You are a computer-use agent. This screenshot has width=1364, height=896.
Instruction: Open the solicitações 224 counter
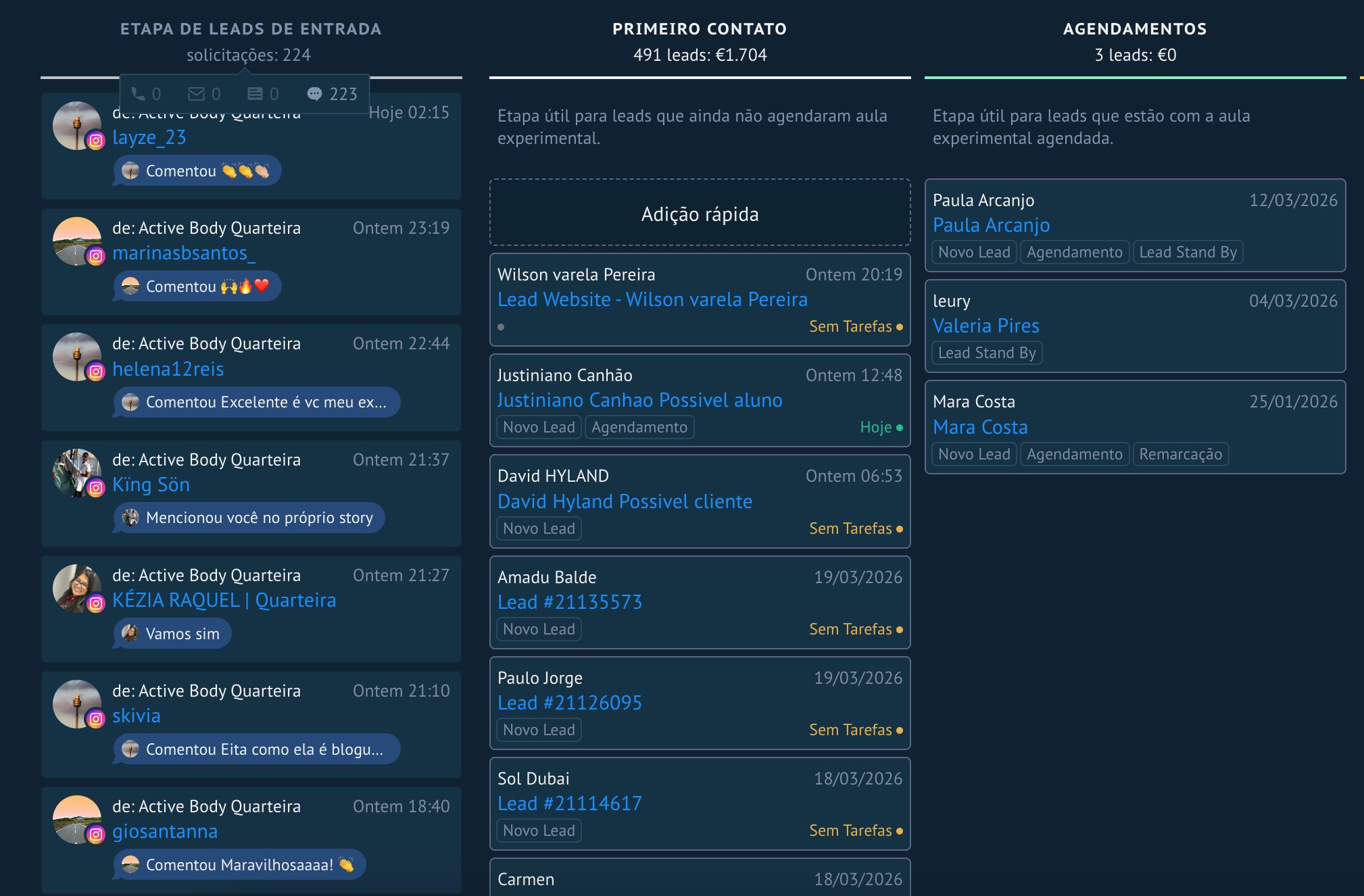pyautogui.click(x=249, y=55)
